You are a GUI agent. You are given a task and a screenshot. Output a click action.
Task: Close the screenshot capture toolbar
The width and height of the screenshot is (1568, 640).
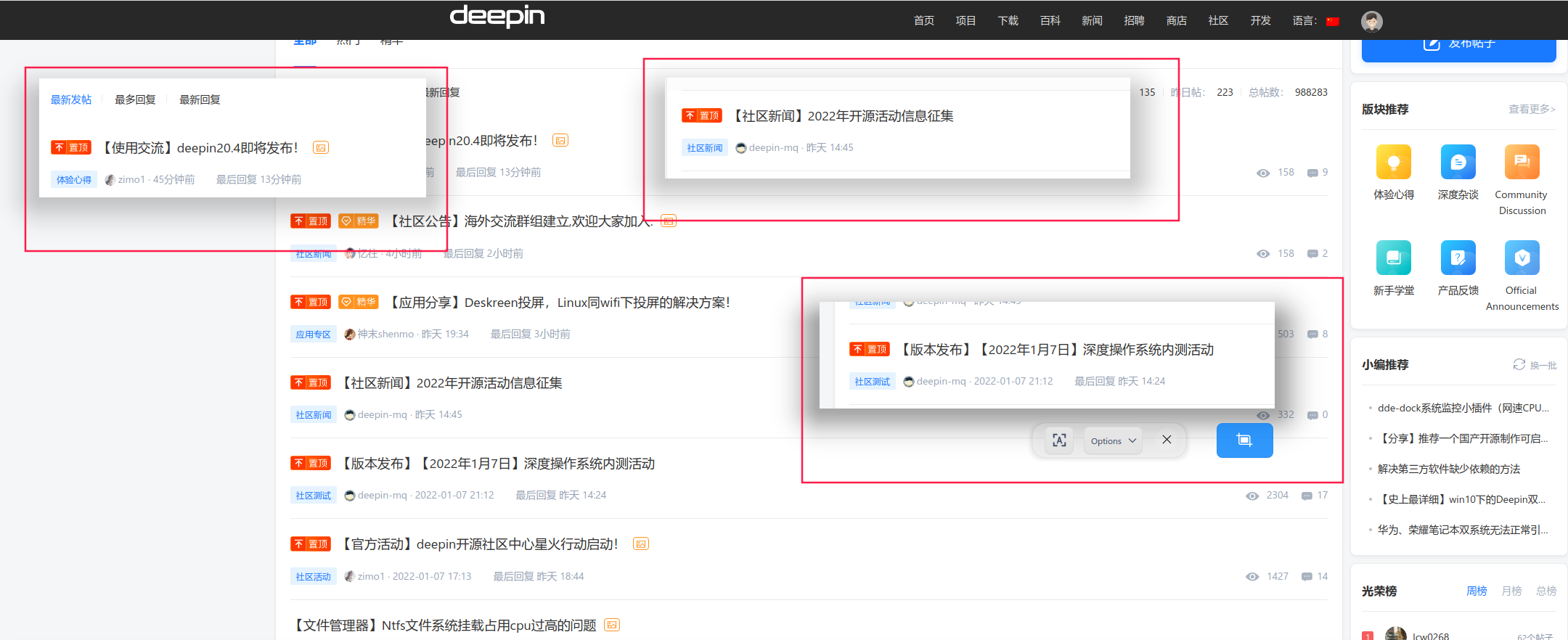pyautogui.click(x=1167, y=440)
